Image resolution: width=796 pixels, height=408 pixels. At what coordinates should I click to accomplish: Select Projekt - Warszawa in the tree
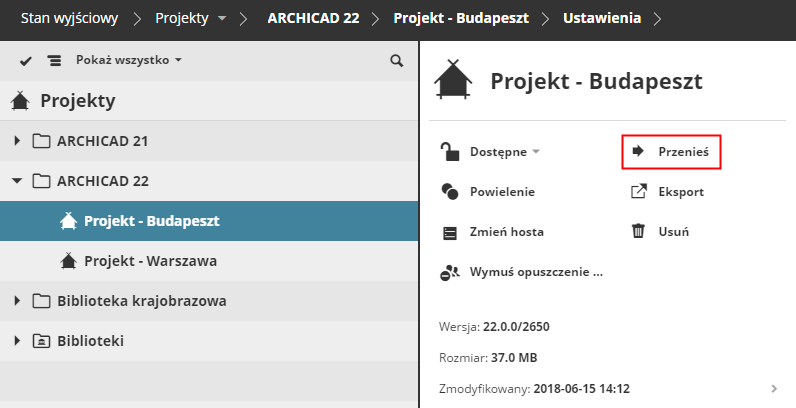209,261
